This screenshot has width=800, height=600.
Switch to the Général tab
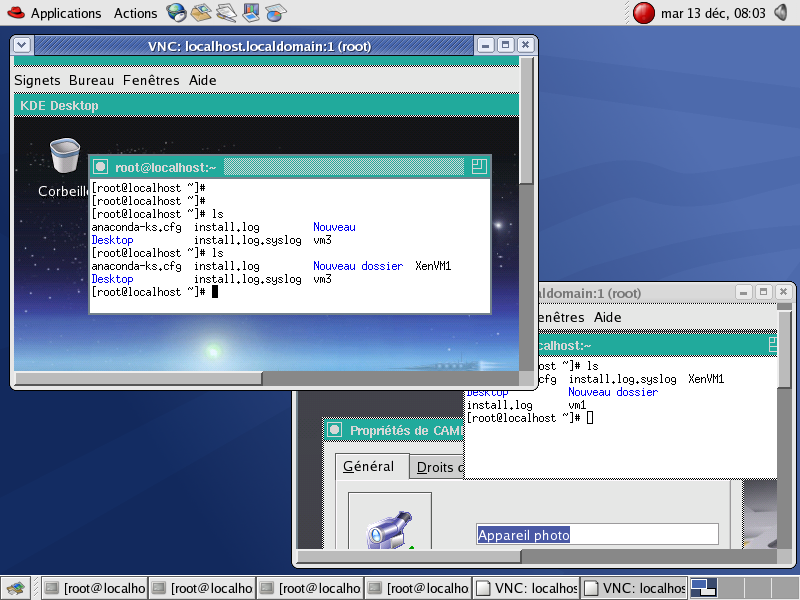pyautogui.click(x=371, y=466)
